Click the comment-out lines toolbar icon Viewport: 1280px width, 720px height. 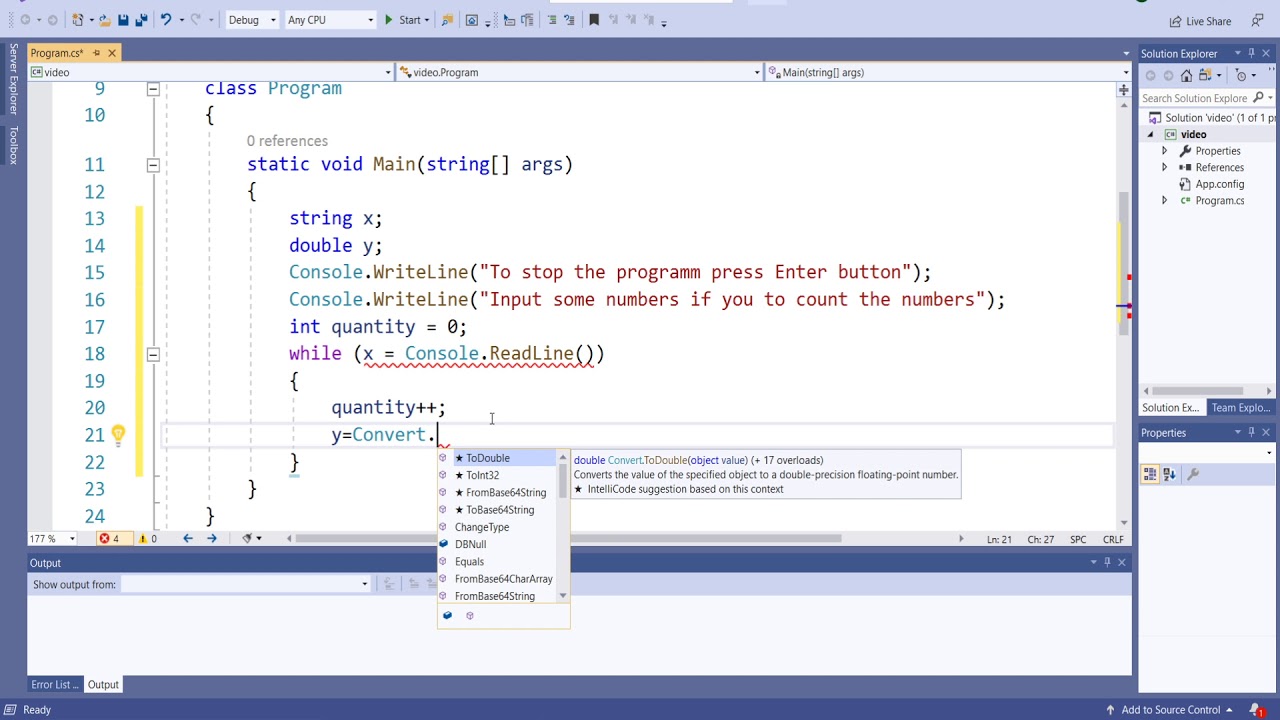552,20
